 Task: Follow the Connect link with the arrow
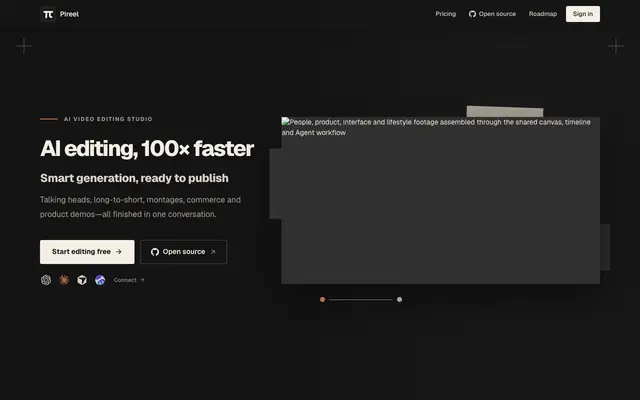point(129,280)
